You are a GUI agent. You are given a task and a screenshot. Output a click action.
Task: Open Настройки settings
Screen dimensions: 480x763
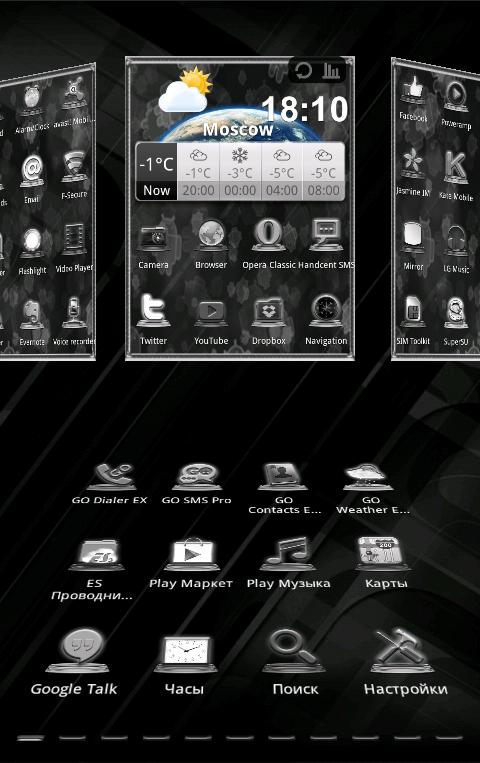[x=402, y=650]
